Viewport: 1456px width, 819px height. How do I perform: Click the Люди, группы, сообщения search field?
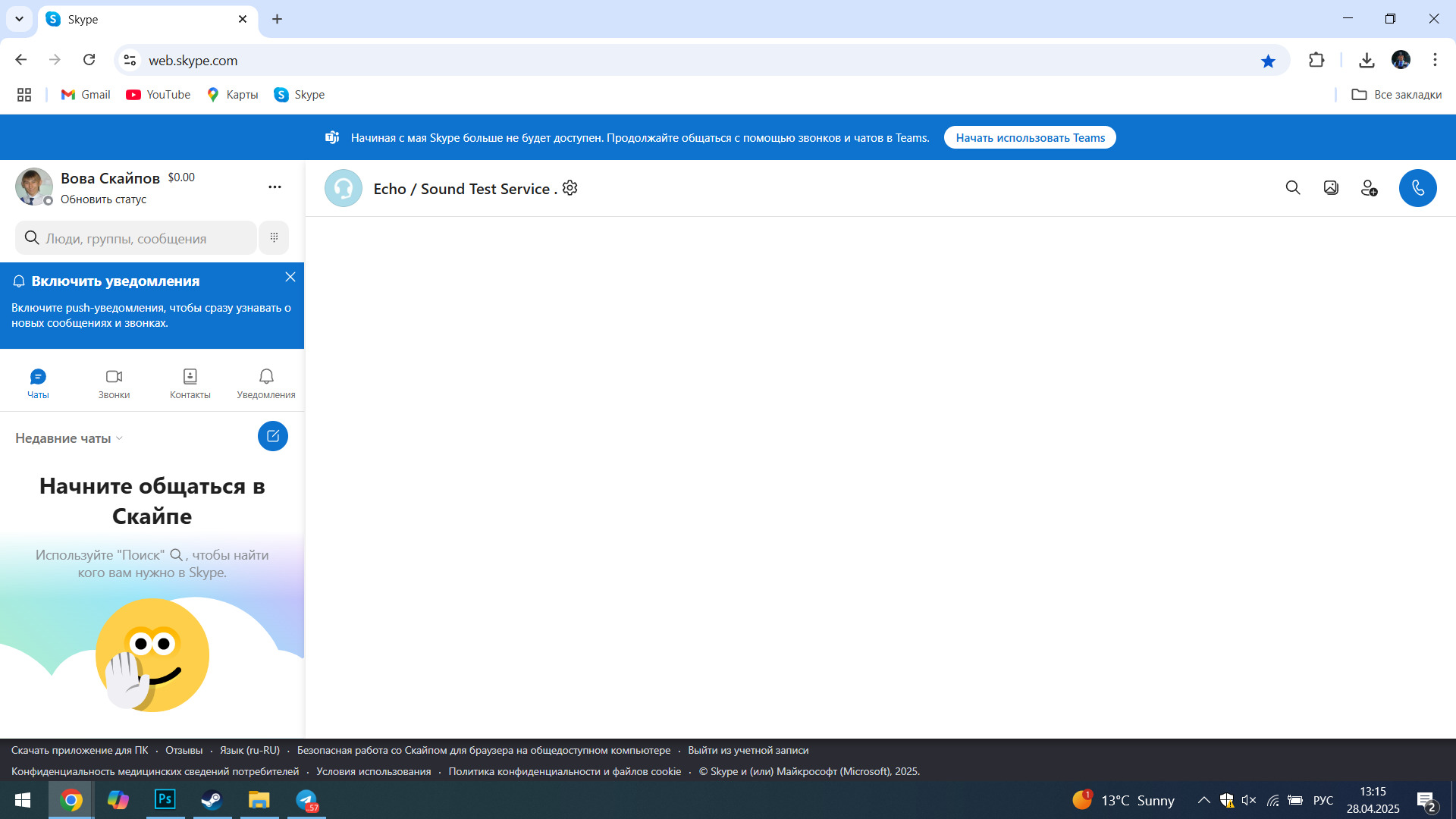click(x=136, y=238)
